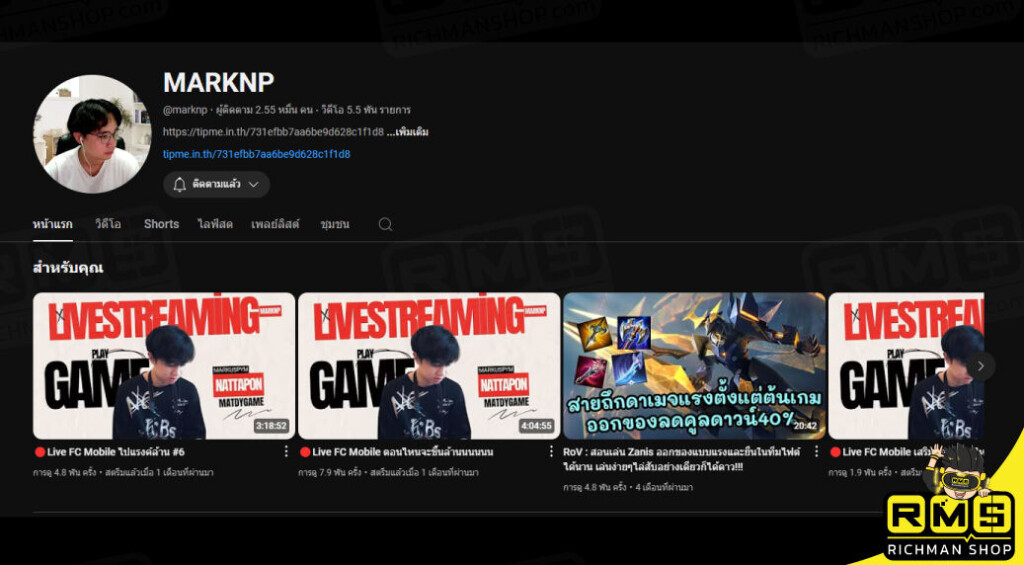
Task: Play the RoV Zanis 20:42 video thumbnail
Action: coord(694,366)
